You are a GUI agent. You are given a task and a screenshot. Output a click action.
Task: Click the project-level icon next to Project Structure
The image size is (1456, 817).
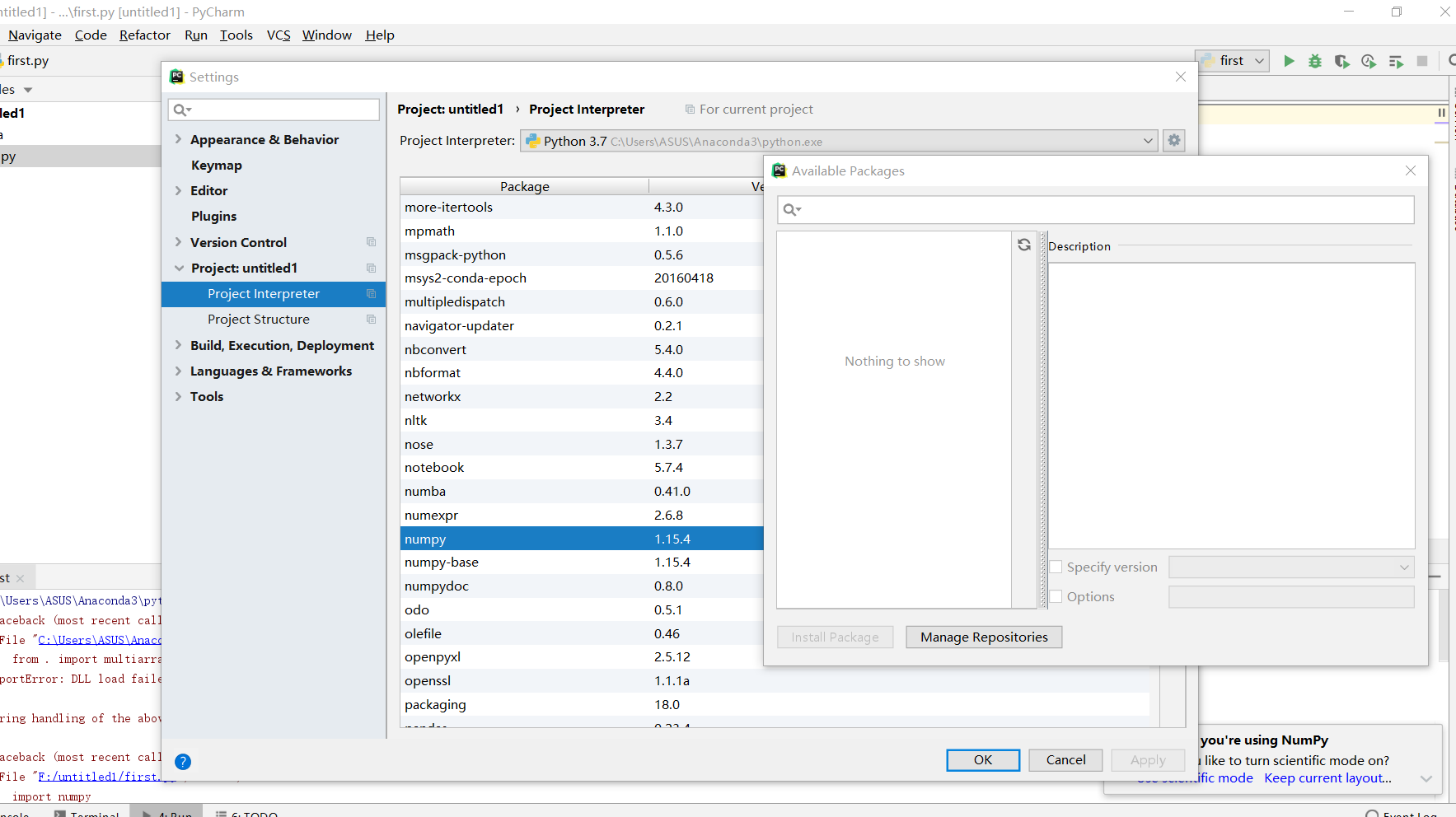click(x=371, y=319)
